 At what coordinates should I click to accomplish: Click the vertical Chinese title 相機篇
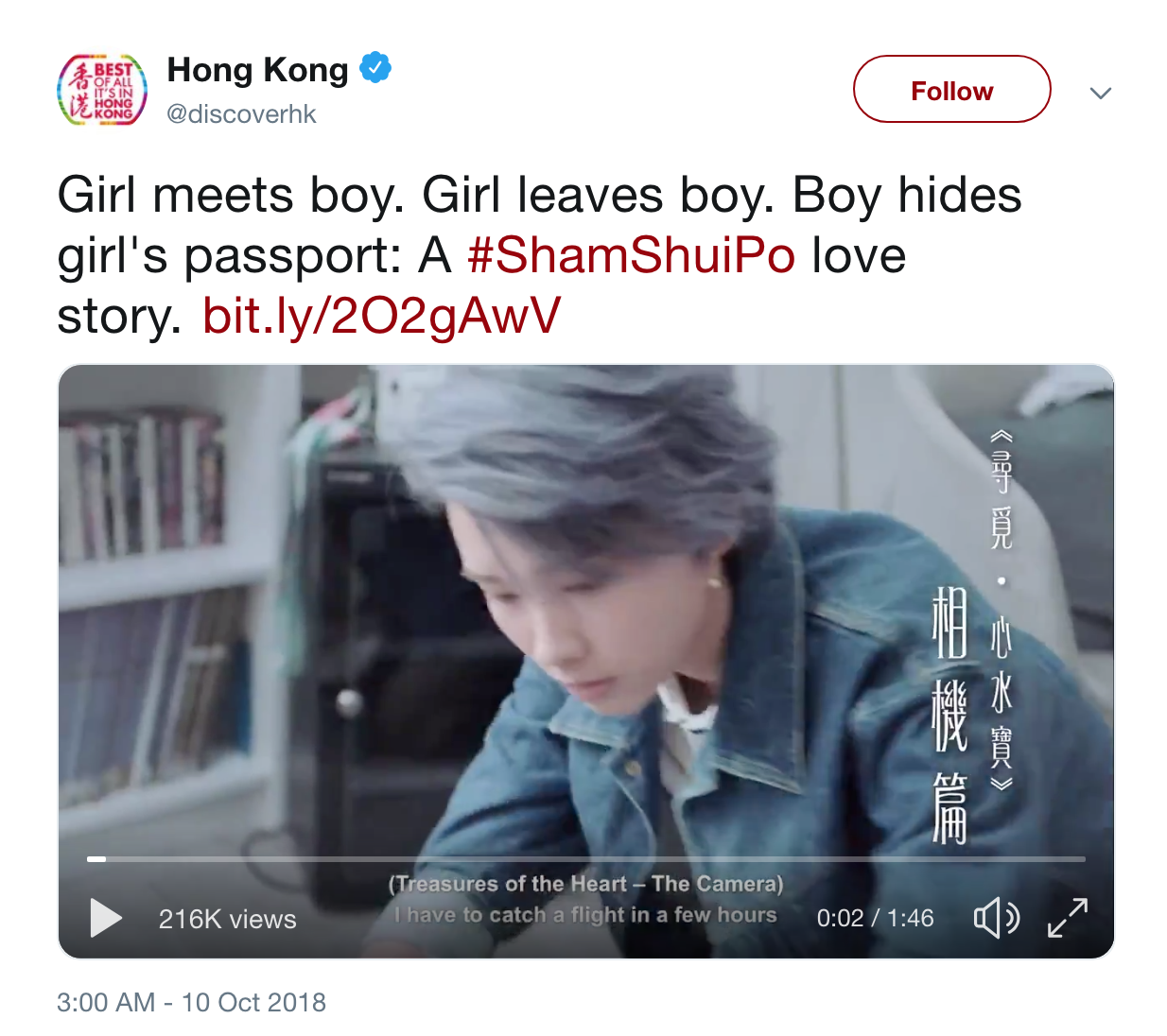click(949, 715)
